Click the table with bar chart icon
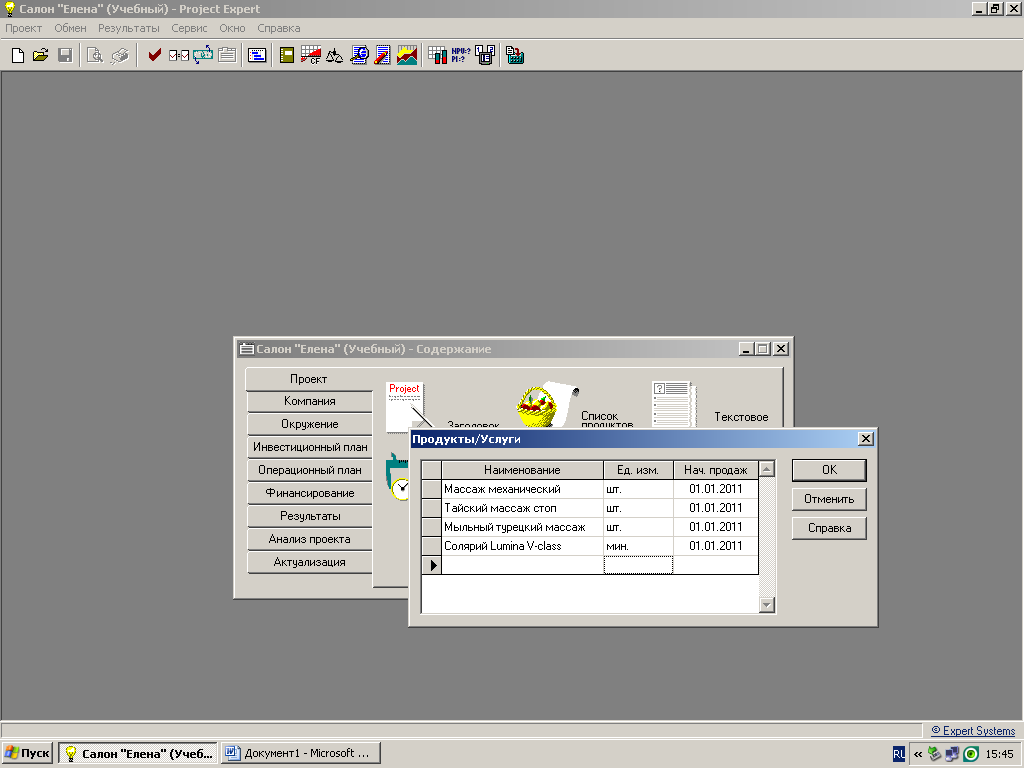The height and width of the screenshot is (768, 1024). 438,55
